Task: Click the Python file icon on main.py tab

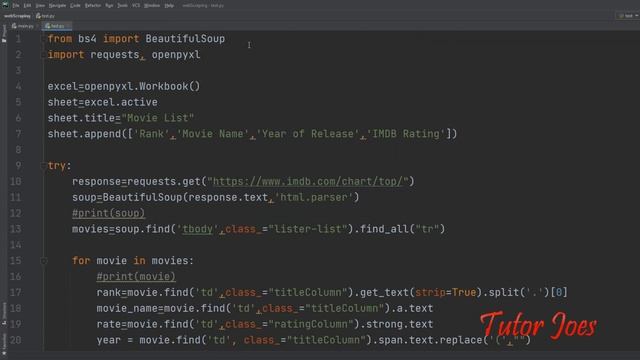Action: [14, 26]
